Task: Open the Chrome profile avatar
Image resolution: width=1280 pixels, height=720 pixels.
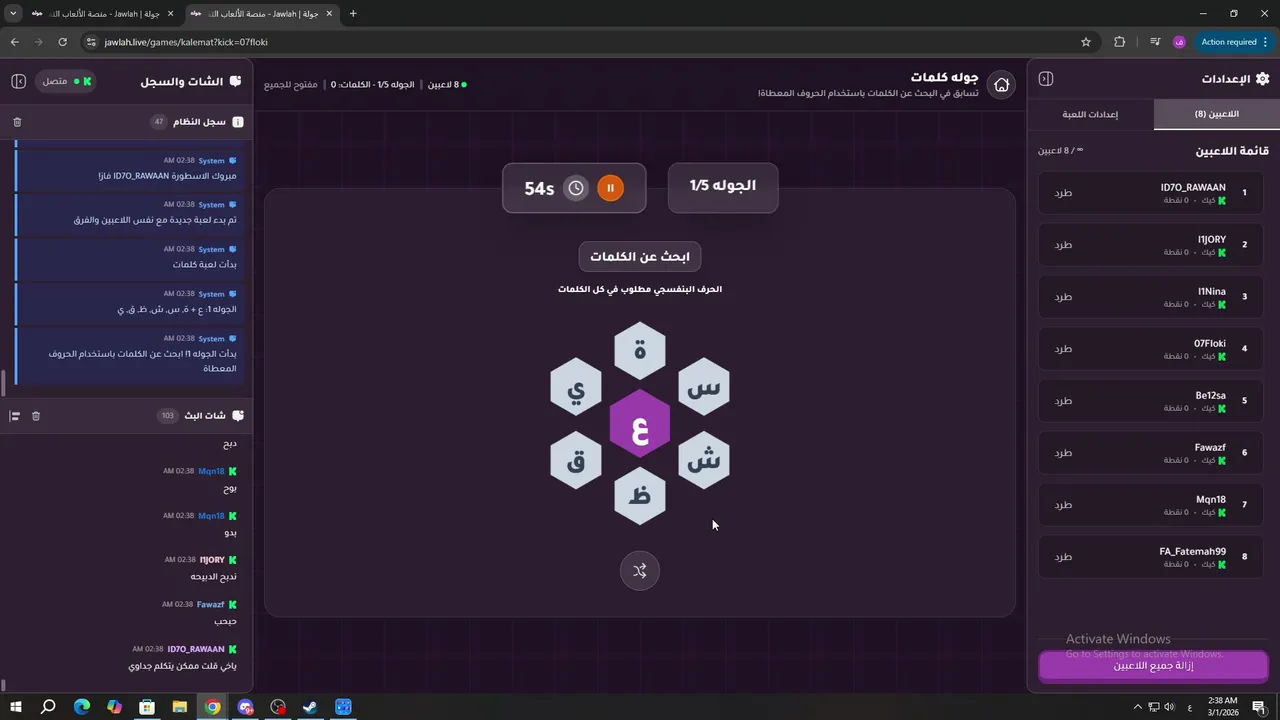Action: 1179,42
